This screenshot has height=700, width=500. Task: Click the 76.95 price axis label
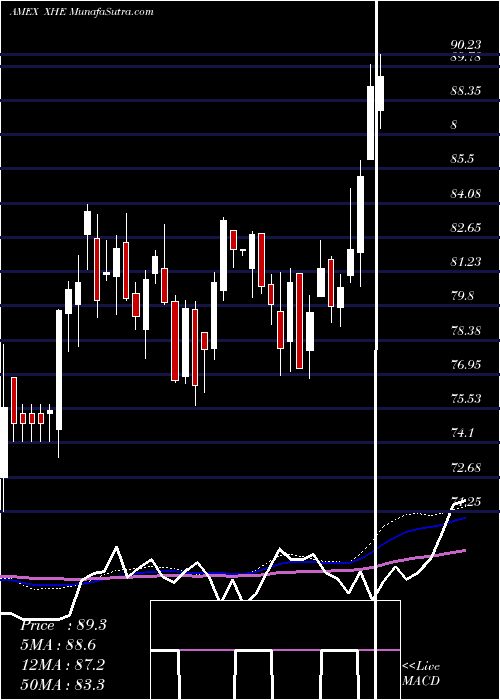(466, 365)
